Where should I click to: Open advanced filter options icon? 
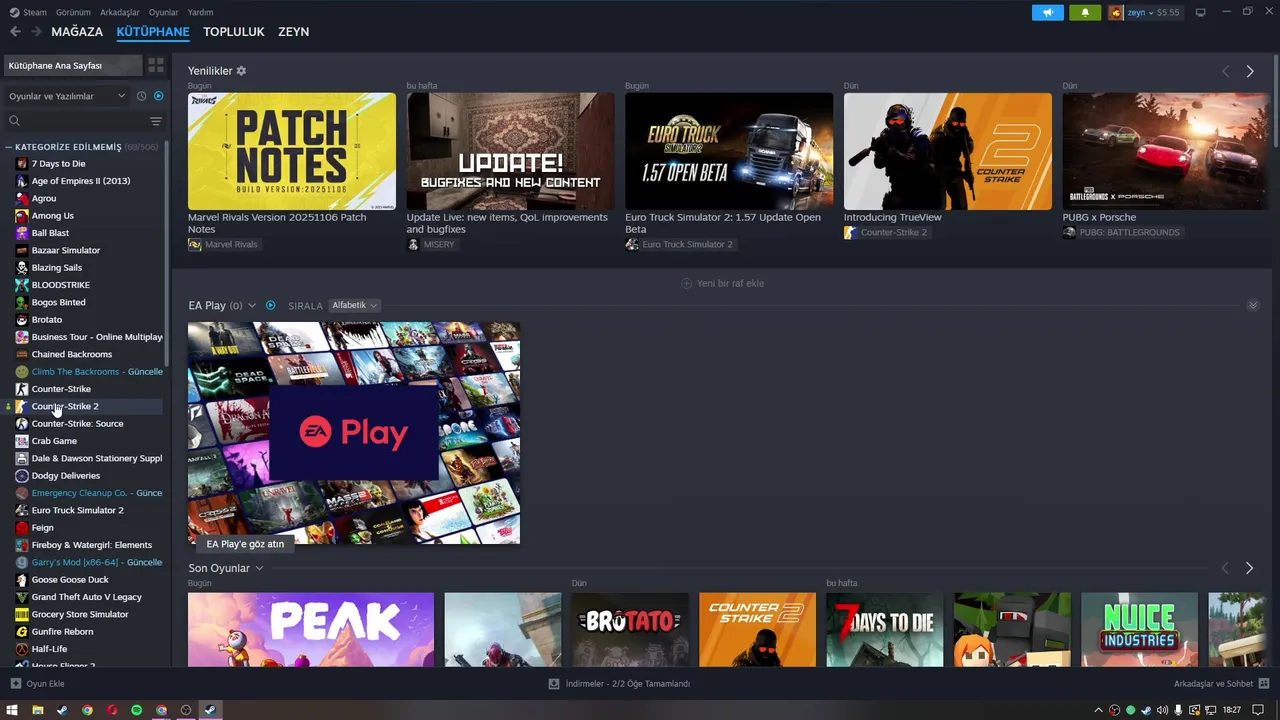point(155,121)
